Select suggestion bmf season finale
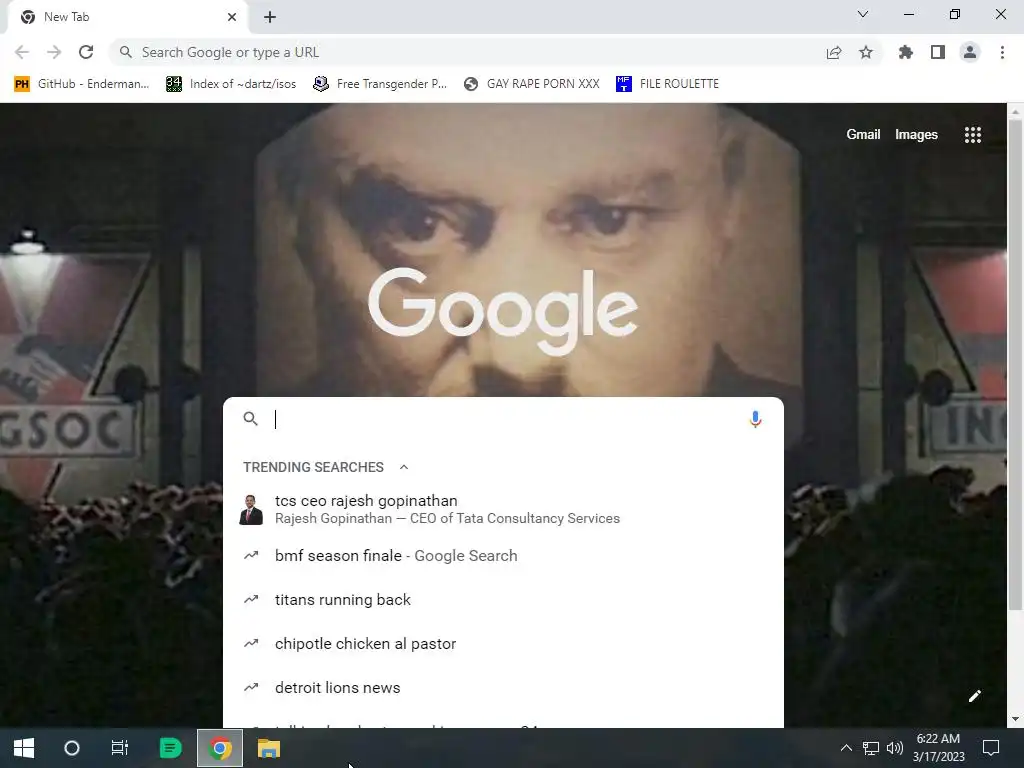The image size is (1024, 768). [x=503, y=556]
